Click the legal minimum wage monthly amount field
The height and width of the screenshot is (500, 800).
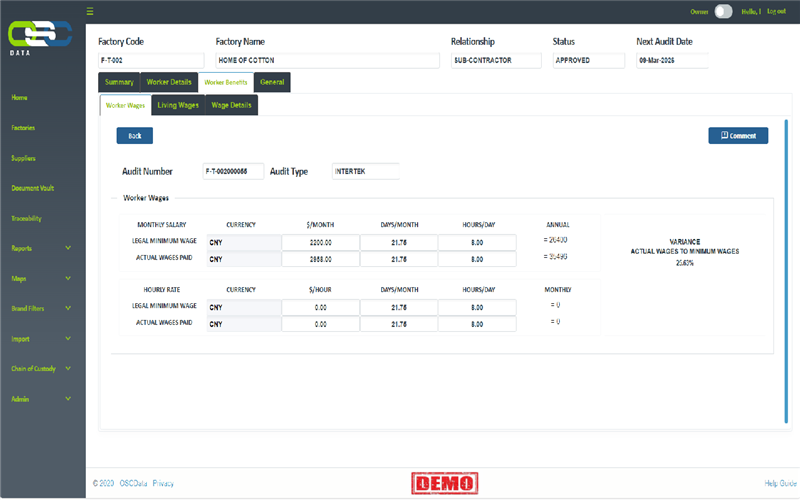tap(320, 242)
